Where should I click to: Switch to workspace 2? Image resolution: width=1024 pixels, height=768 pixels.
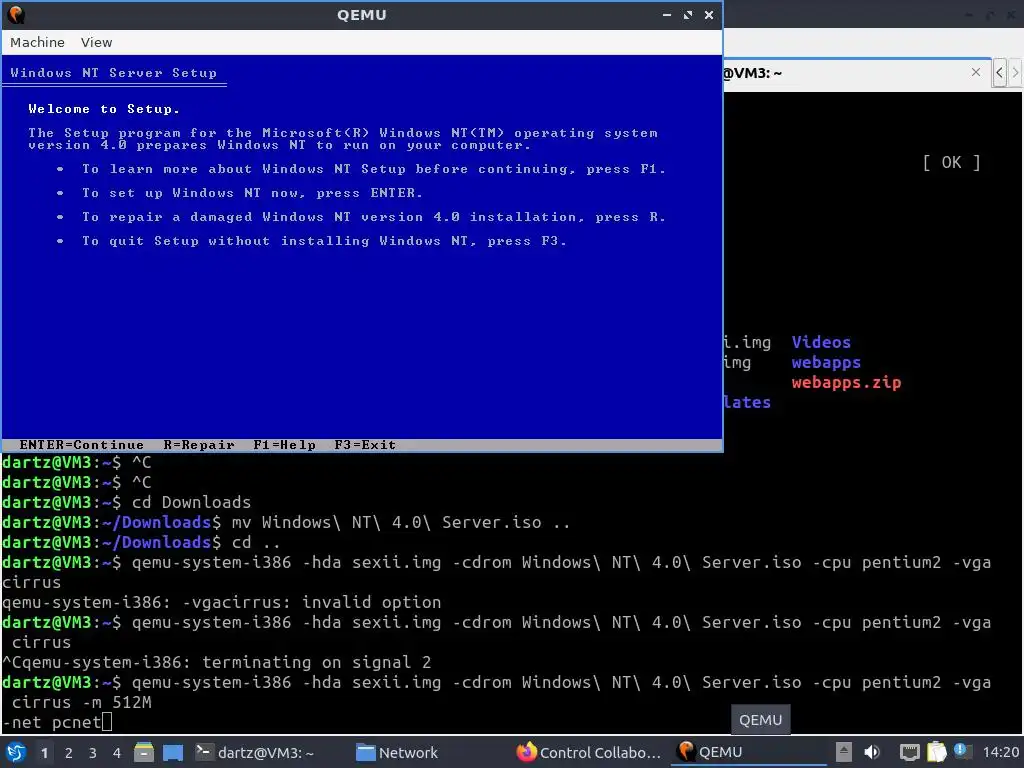click(x=69, y=753)
